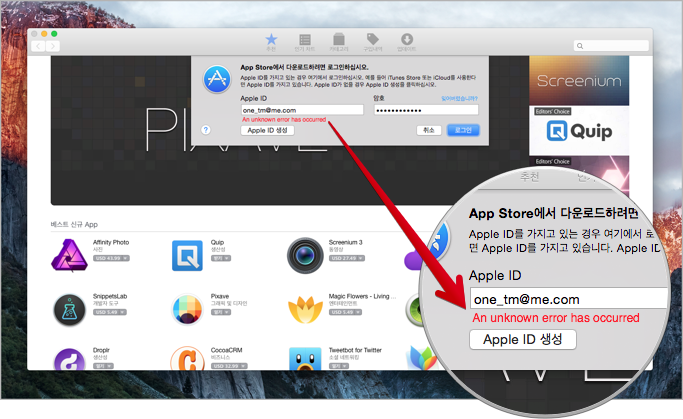Screen dimensions: 683x419
Task: Go forward with the toolbar forward arrow
Action: point(53,46)
